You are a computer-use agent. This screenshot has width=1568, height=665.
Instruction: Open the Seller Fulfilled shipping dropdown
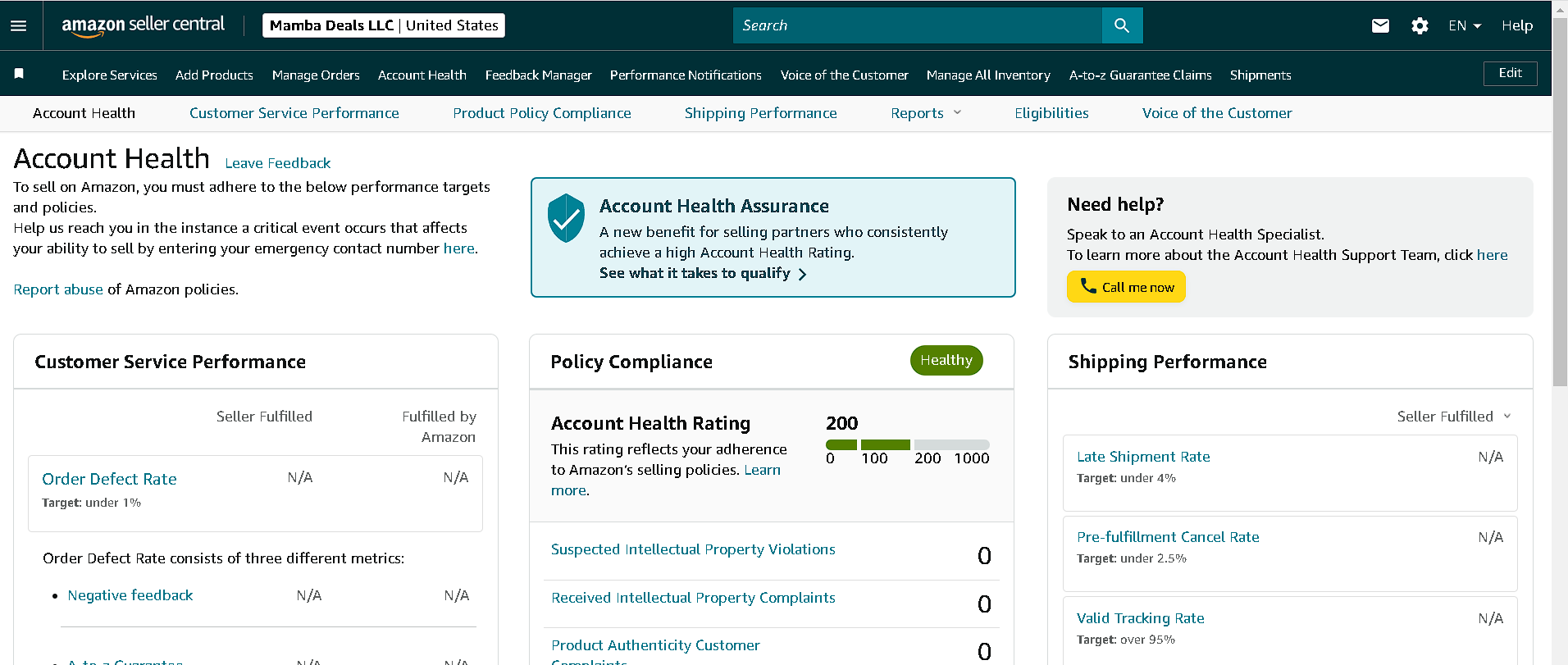coord(1454,417)
